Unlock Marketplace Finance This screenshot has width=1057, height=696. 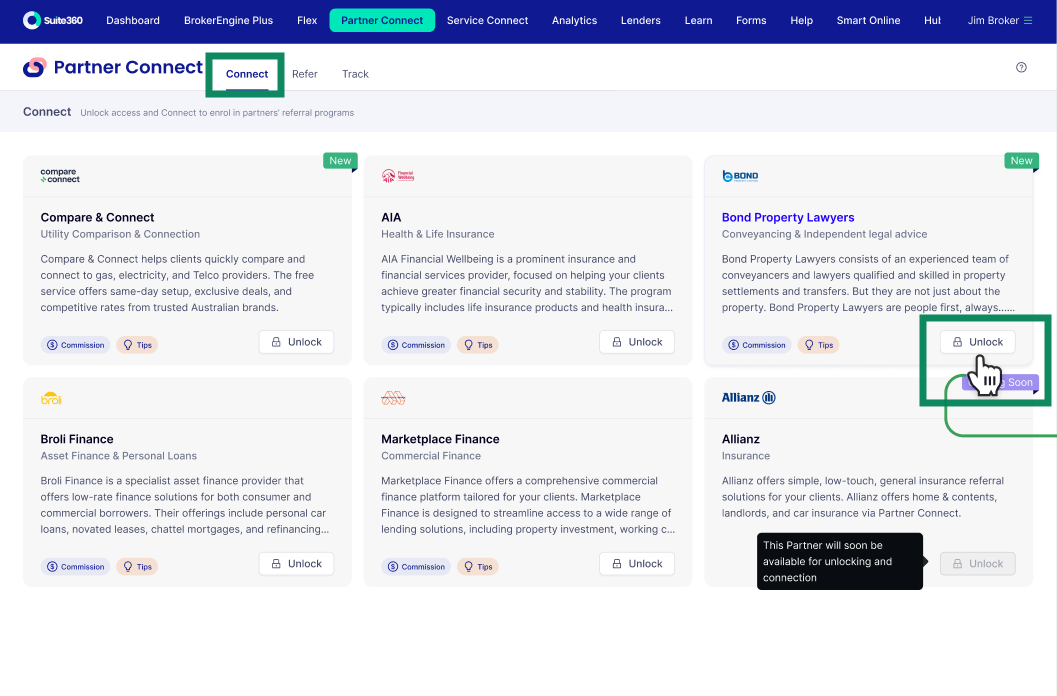[637, 564]
